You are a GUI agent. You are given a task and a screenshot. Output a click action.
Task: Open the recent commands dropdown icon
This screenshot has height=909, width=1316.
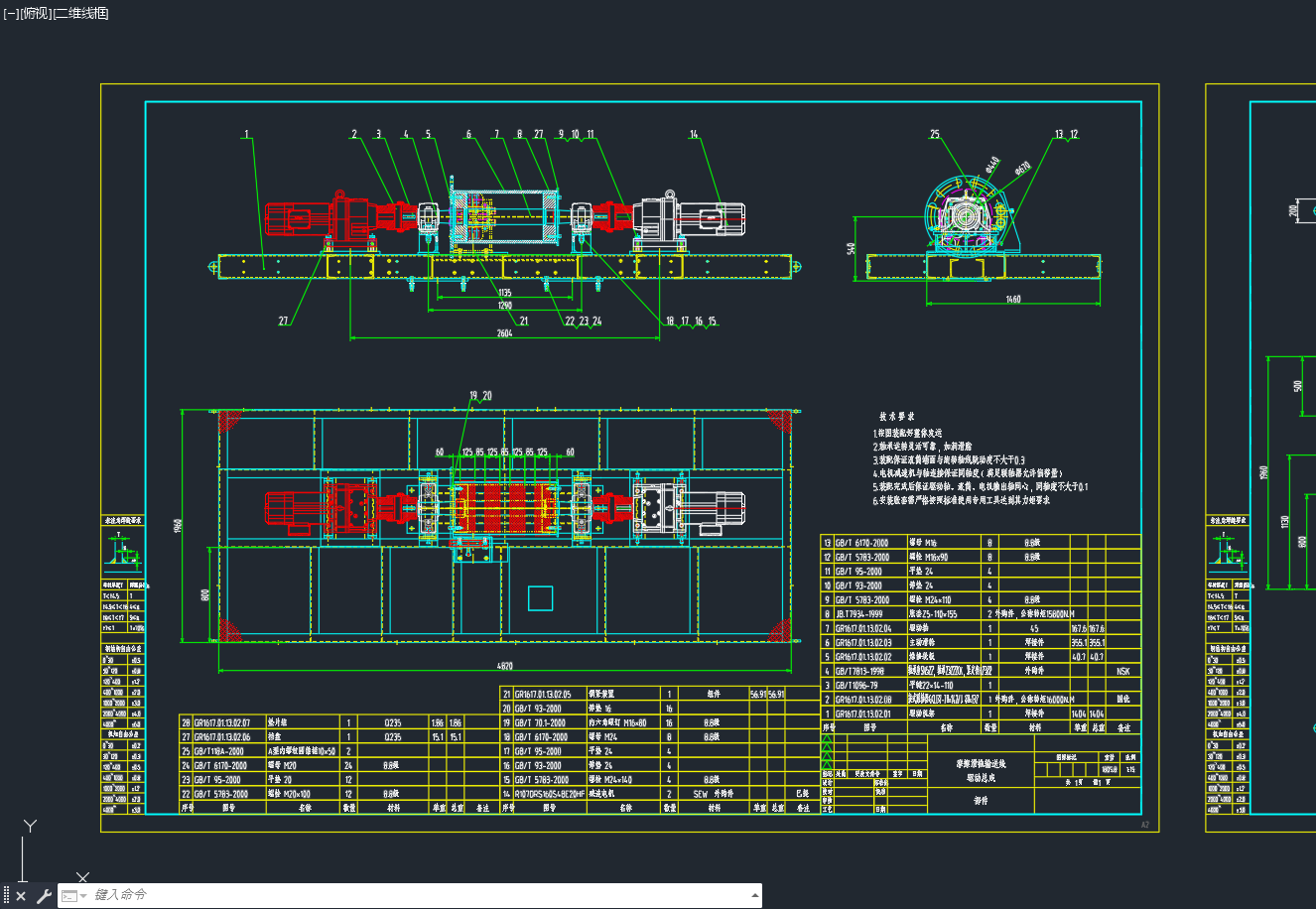tap(73, 896)
